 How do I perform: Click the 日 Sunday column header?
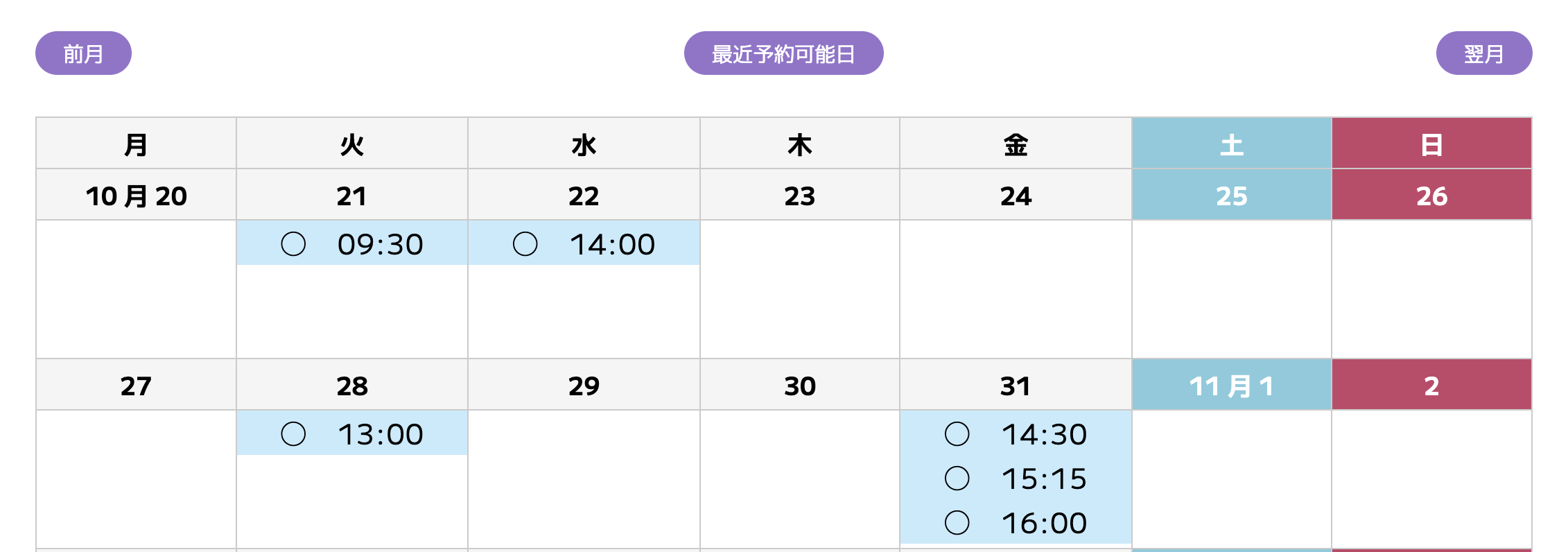[1431, 144]
